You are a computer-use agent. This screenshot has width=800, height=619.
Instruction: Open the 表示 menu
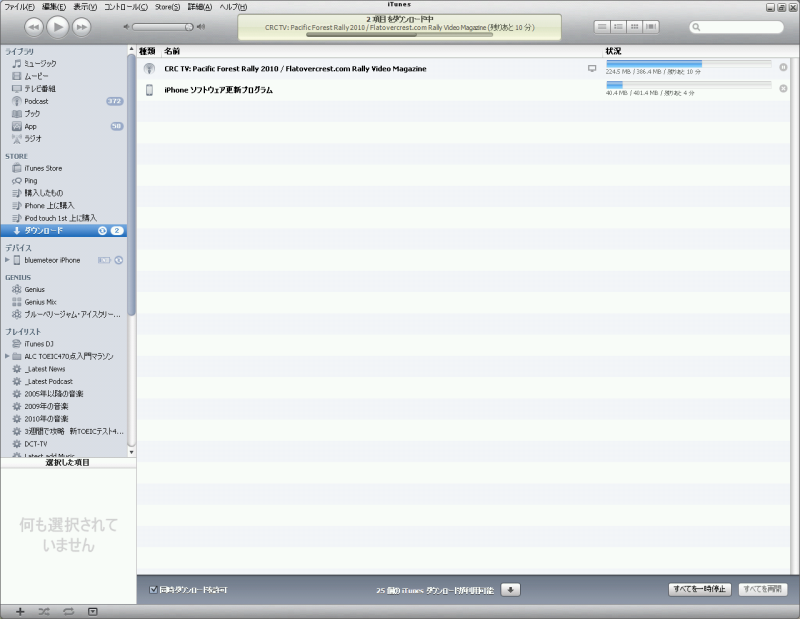coord(85,7)
